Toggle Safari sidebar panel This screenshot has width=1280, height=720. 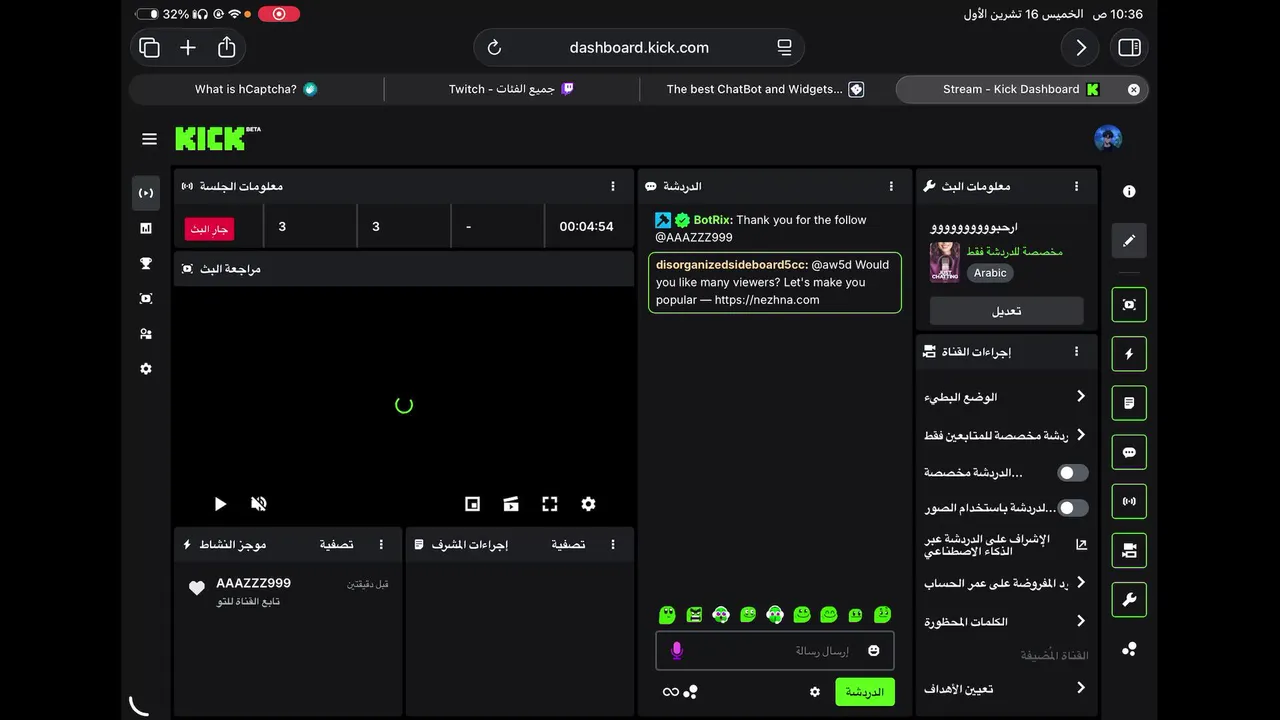[1129, 47]
